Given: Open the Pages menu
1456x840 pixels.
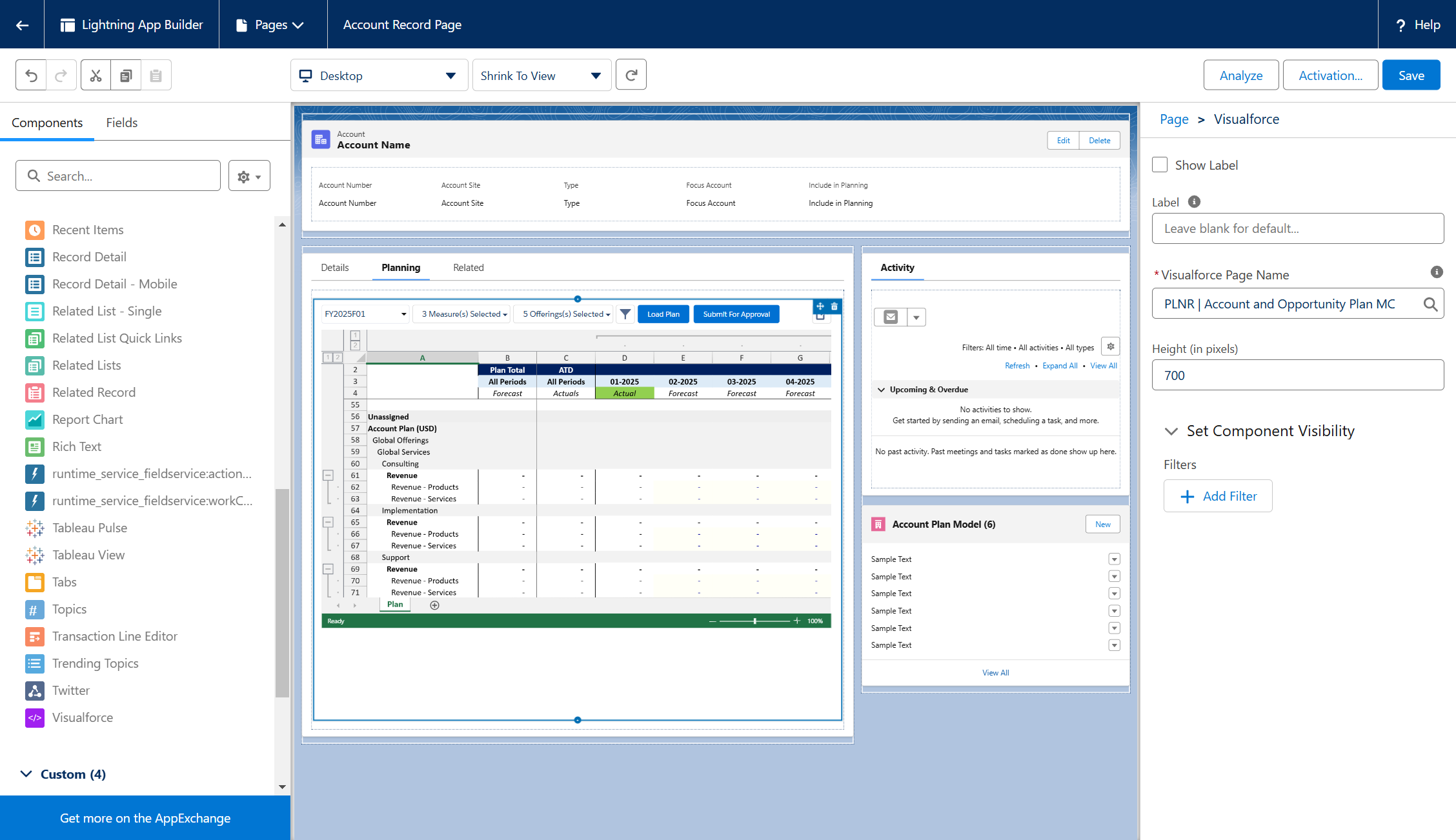Looking at the screenshot, I should [x=272, y=25].
